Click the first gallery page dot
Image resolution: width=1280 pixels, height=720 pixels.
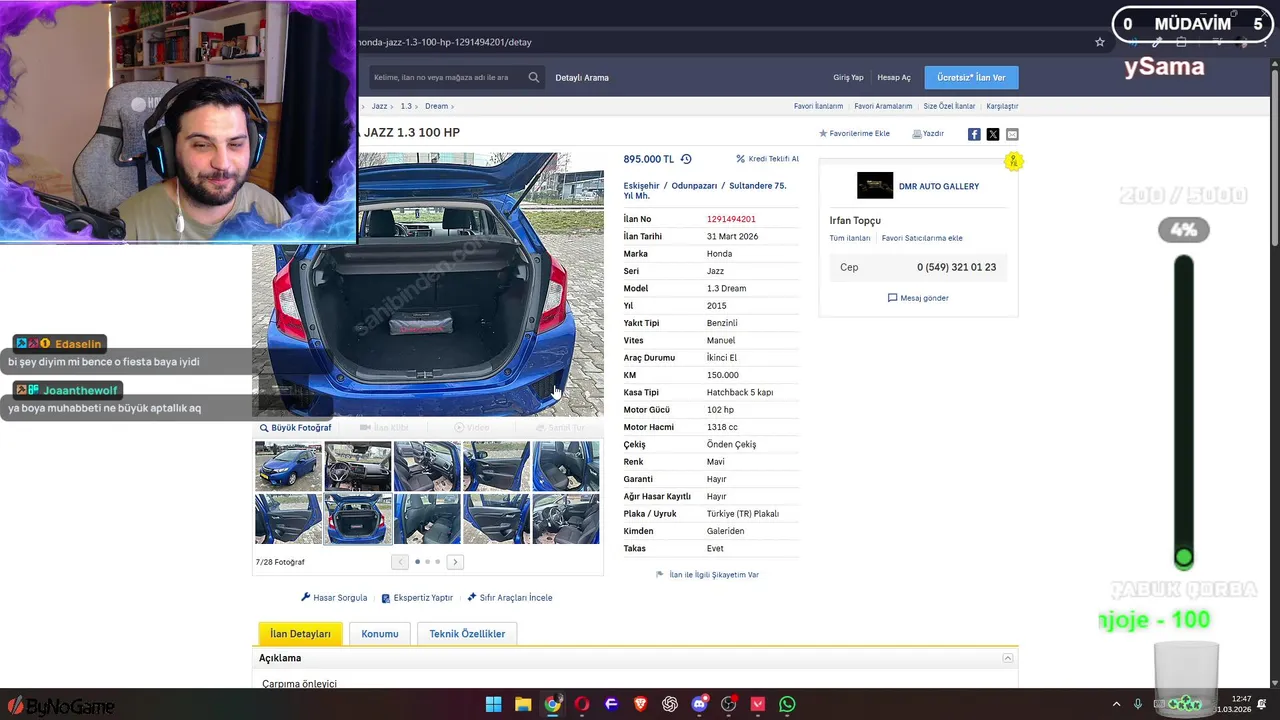417,562
